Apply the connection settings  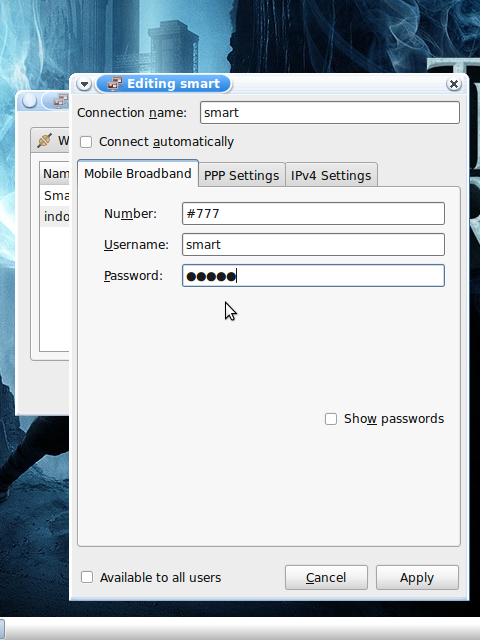417,578
